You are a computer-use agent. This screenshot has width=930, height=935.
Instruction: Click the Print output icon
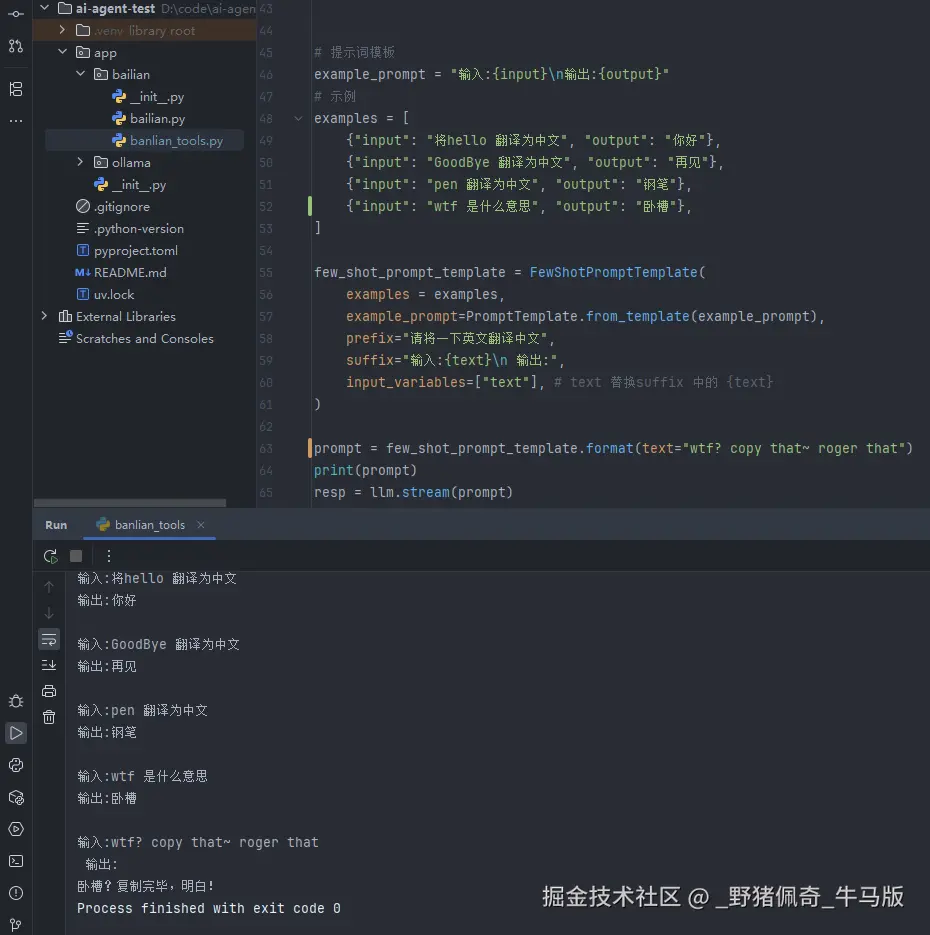pos(49,691)
